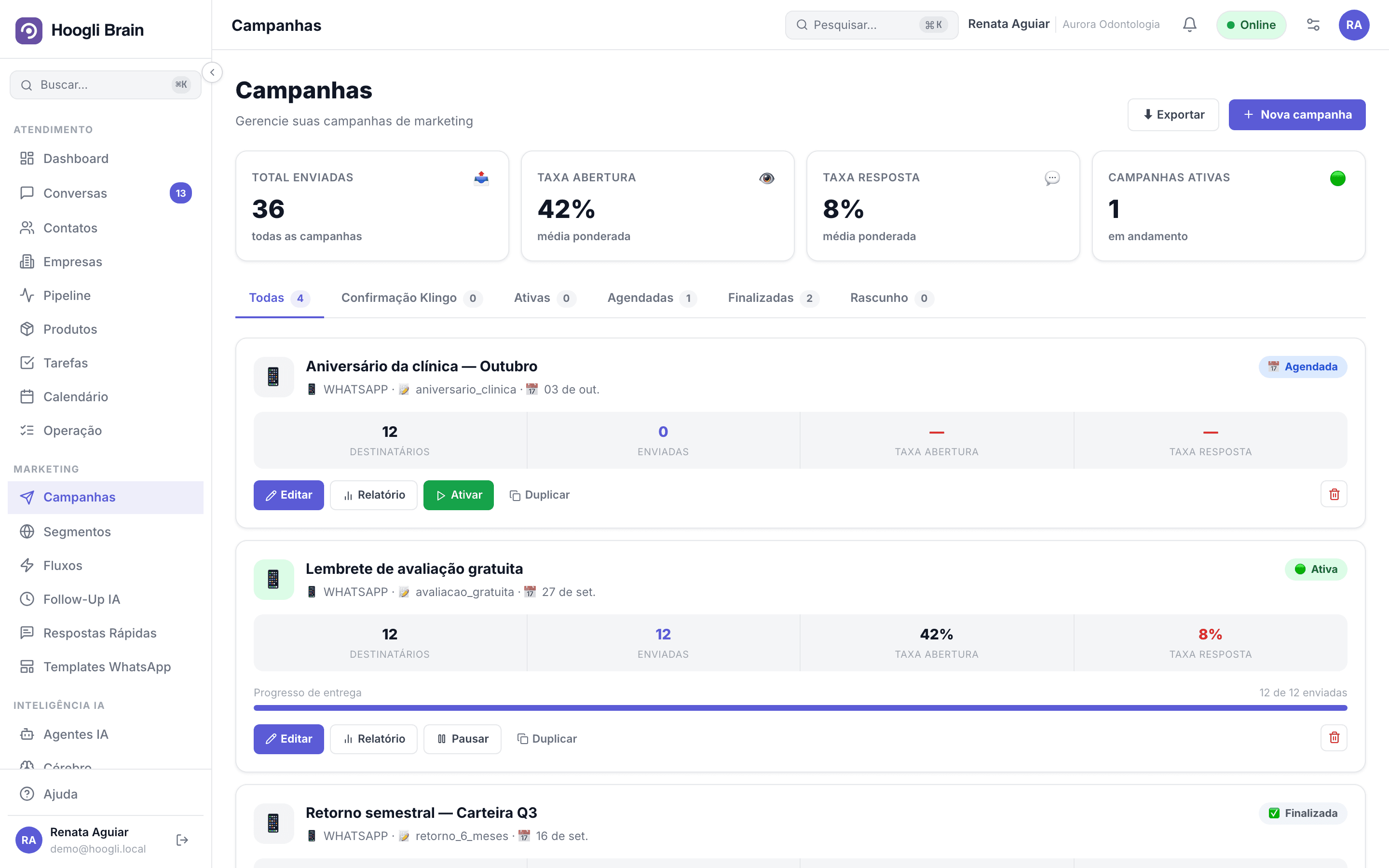Activate the Aniversário da clínica campaign
The height and width of the screenshot is (868, 1389).
coord(458,495)
